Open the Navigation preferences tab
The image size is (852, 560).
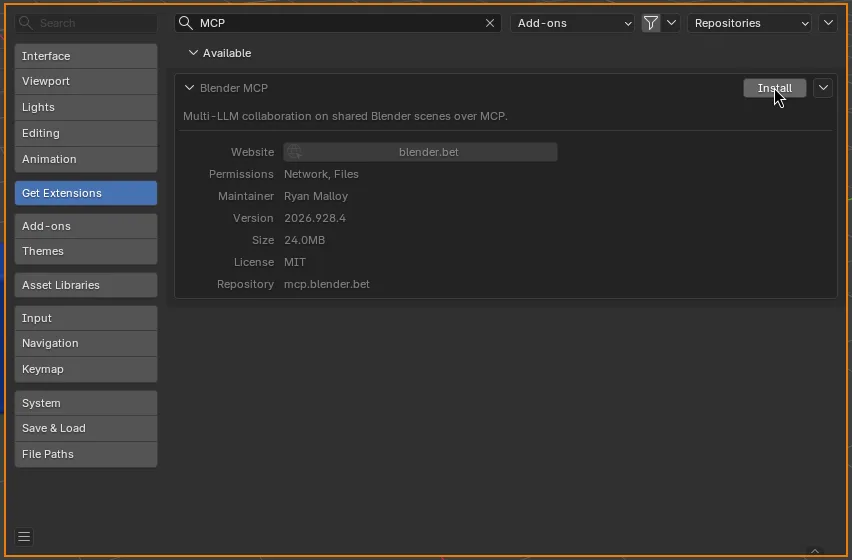pyautogui.click(x=86, y=343)
